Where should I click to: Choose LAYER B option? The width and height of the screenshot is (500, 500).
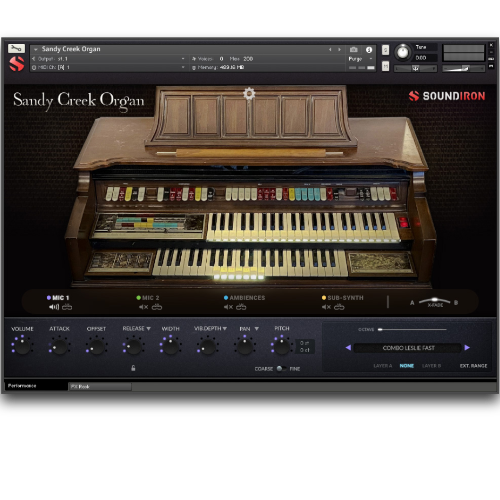[431, 366]
